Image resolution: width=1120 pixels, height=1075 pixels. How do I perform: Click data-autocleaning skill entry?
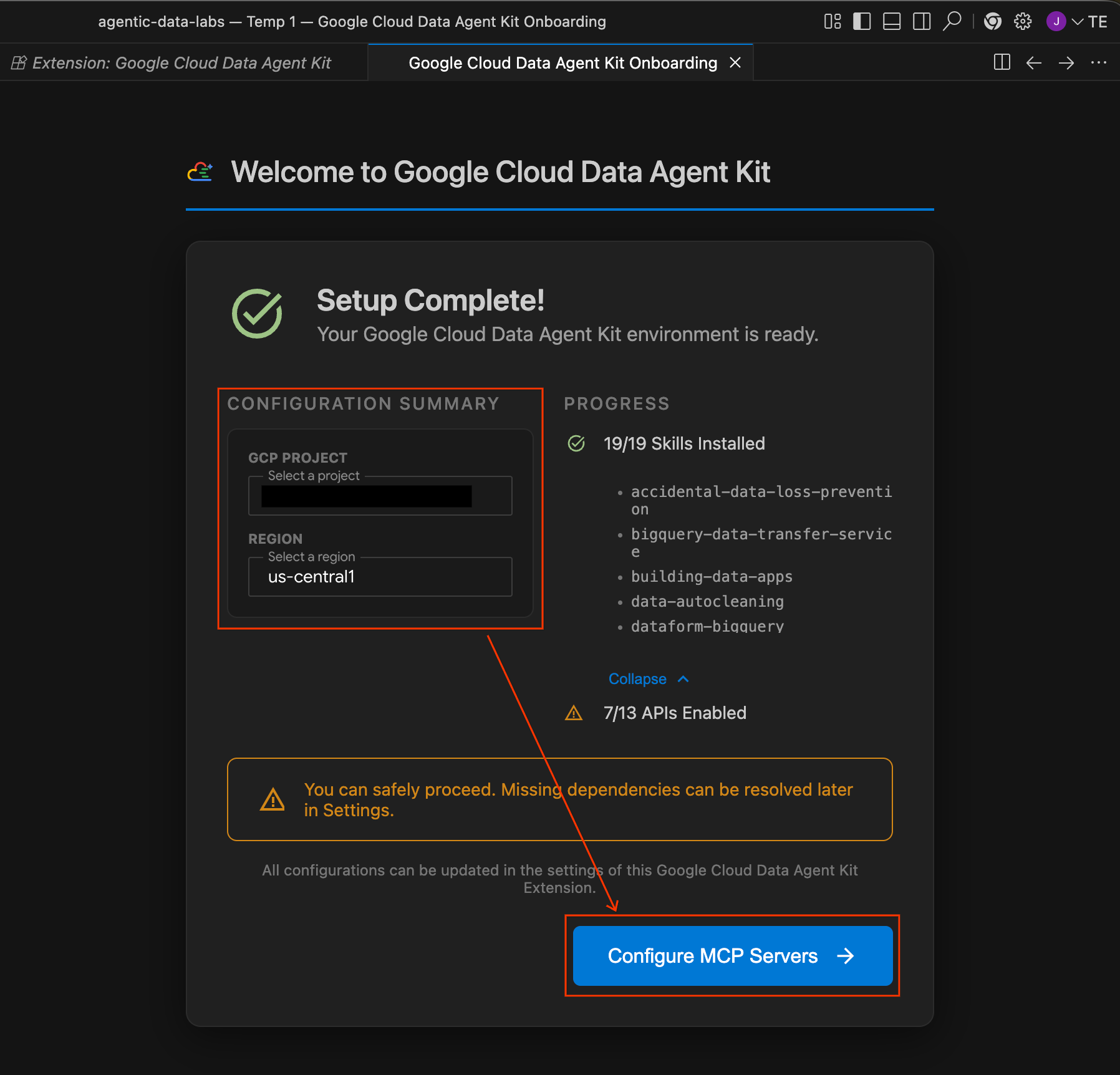click(707, 601)
